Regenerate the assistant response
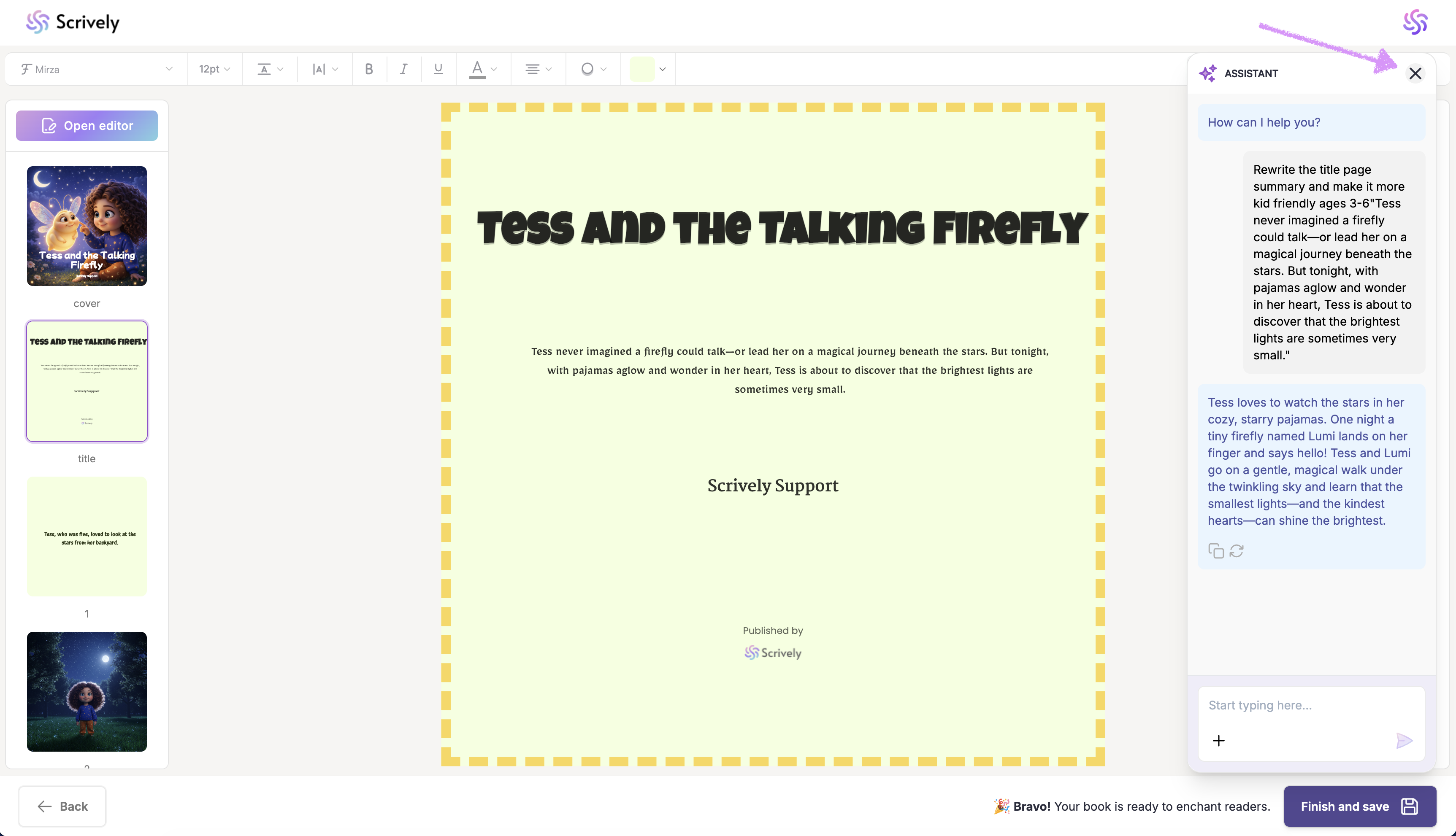The height and width of the screenshot is (836, 1456). click(1237, 550)
